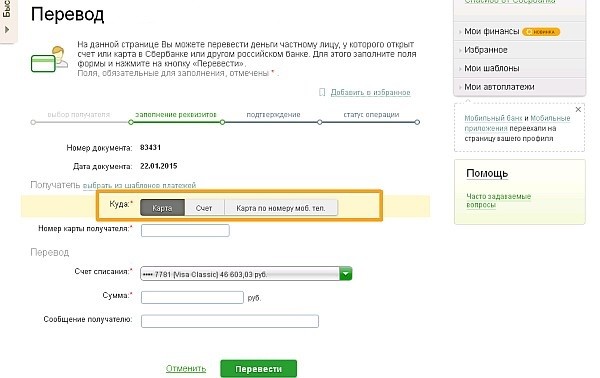This screenshot has width=600, height=378.
Task: Select the Счет transfer destination option
Action: click(204, 208)
